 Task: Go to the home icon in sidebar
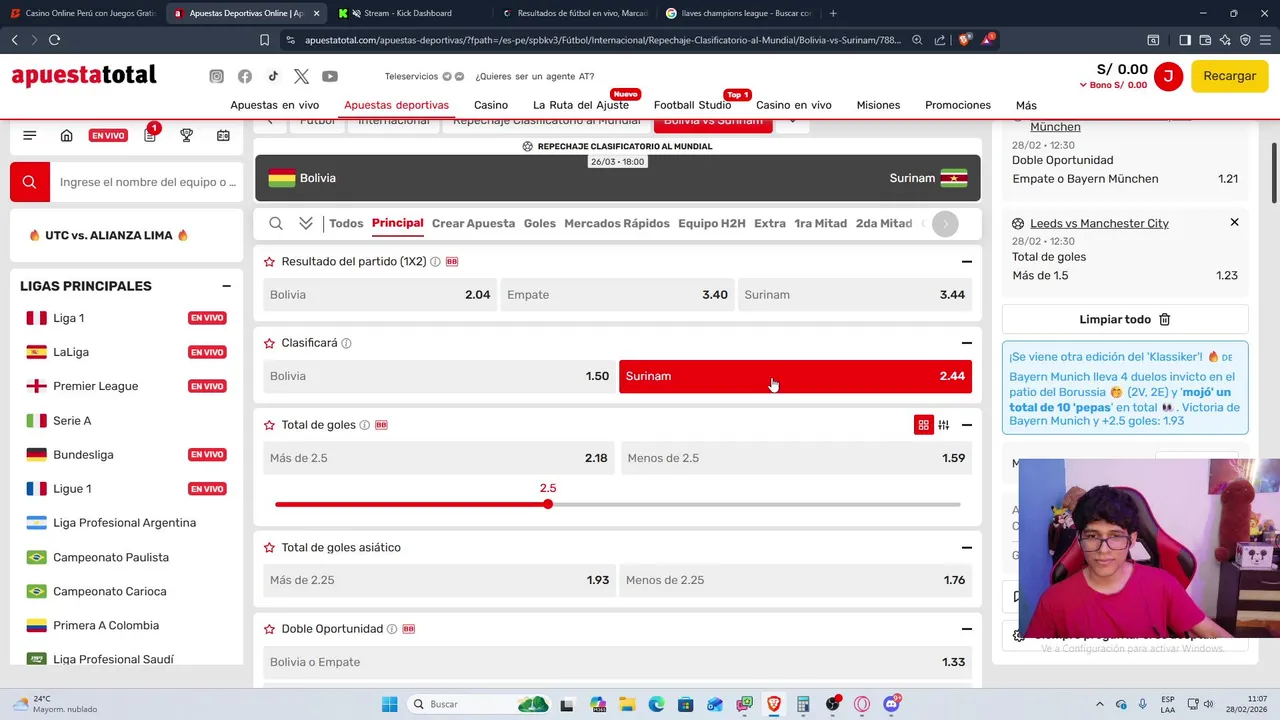[67, 135]
